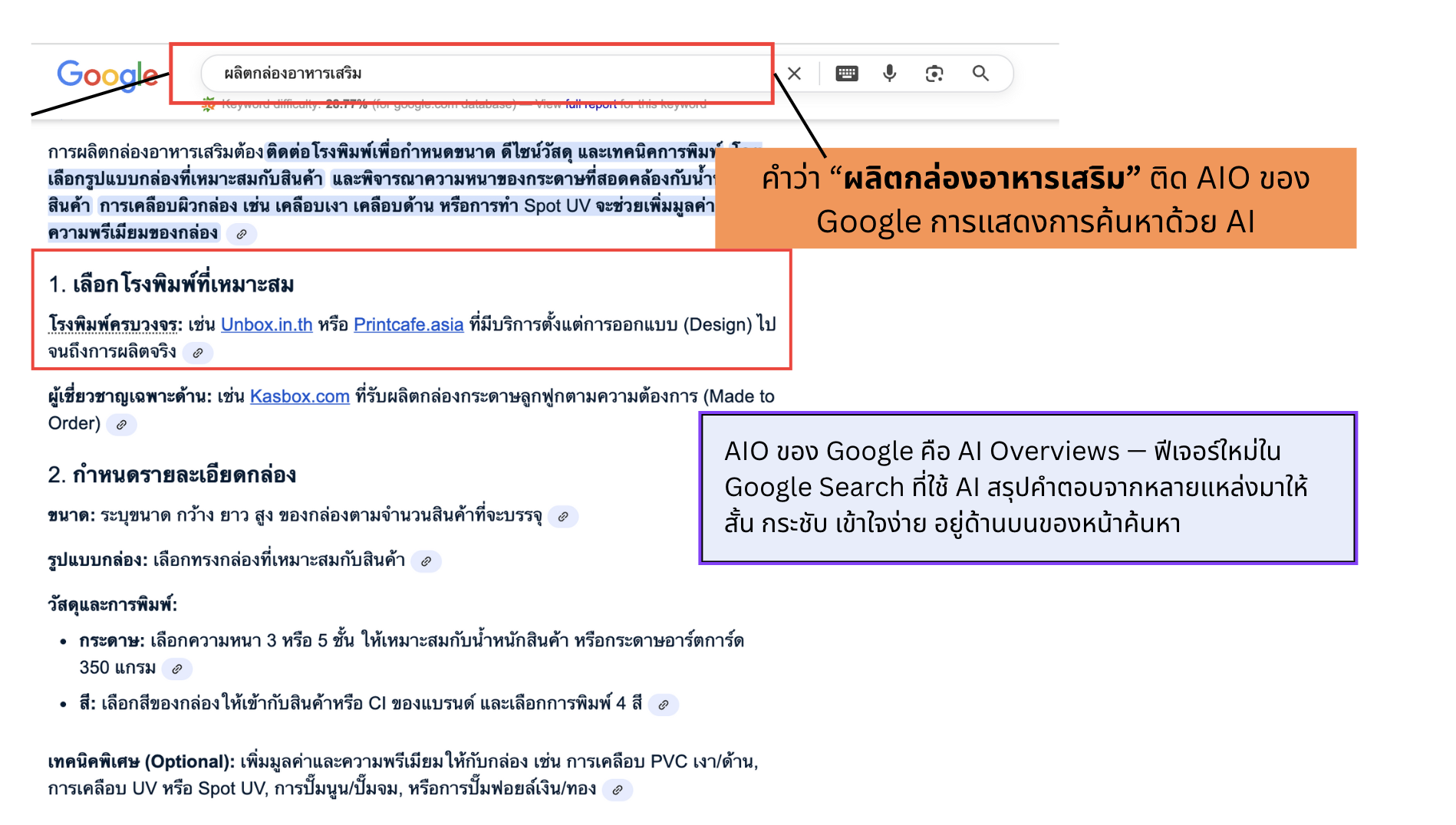Click heading เลือกโรงพิมพ์ที่เหมาะสม
This screenshot has width=1456, height=825.
[183, 285]
